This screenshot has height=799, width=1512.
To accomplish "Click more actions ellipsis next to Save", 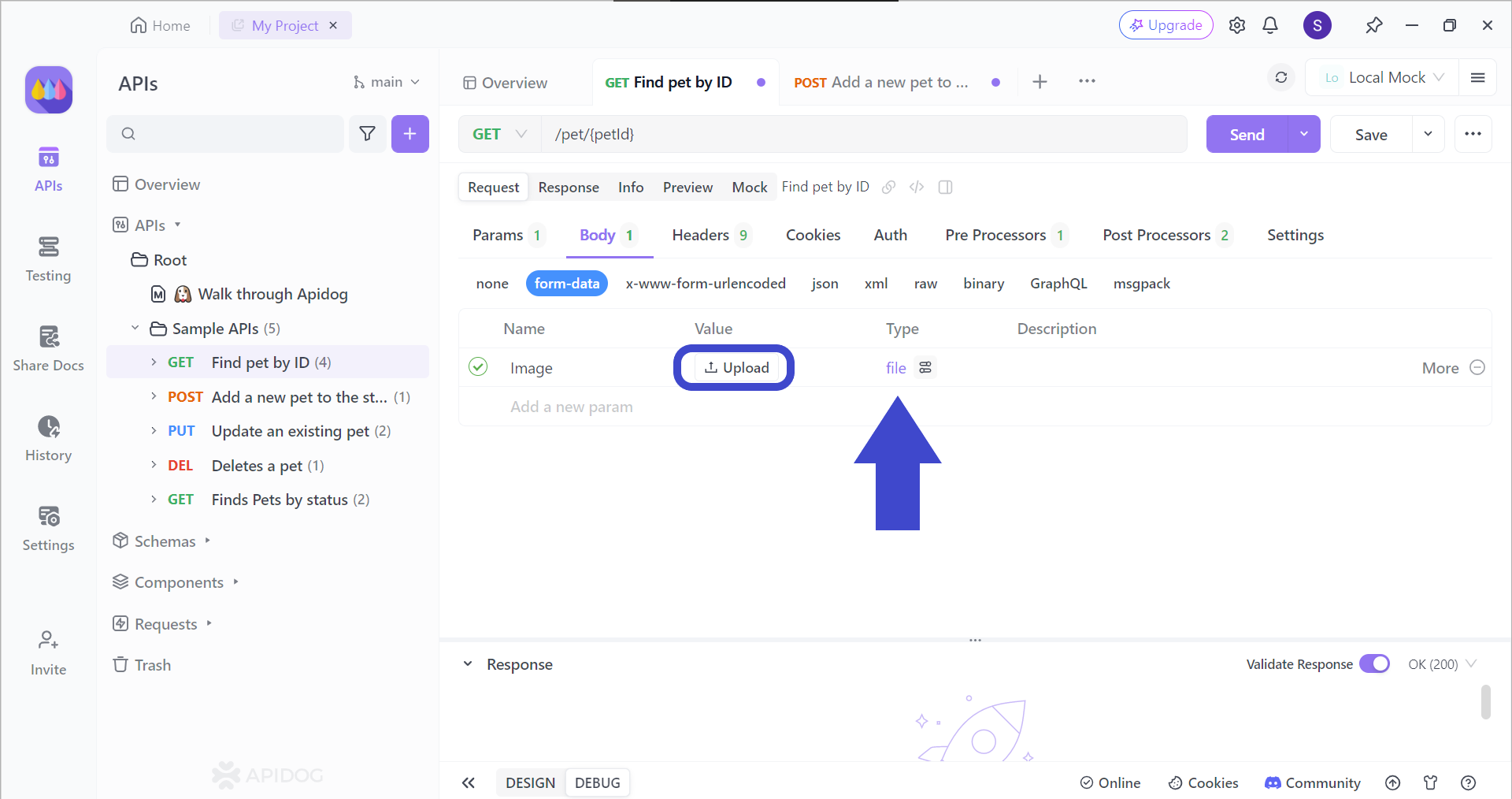I will (x=1473, y=134).
